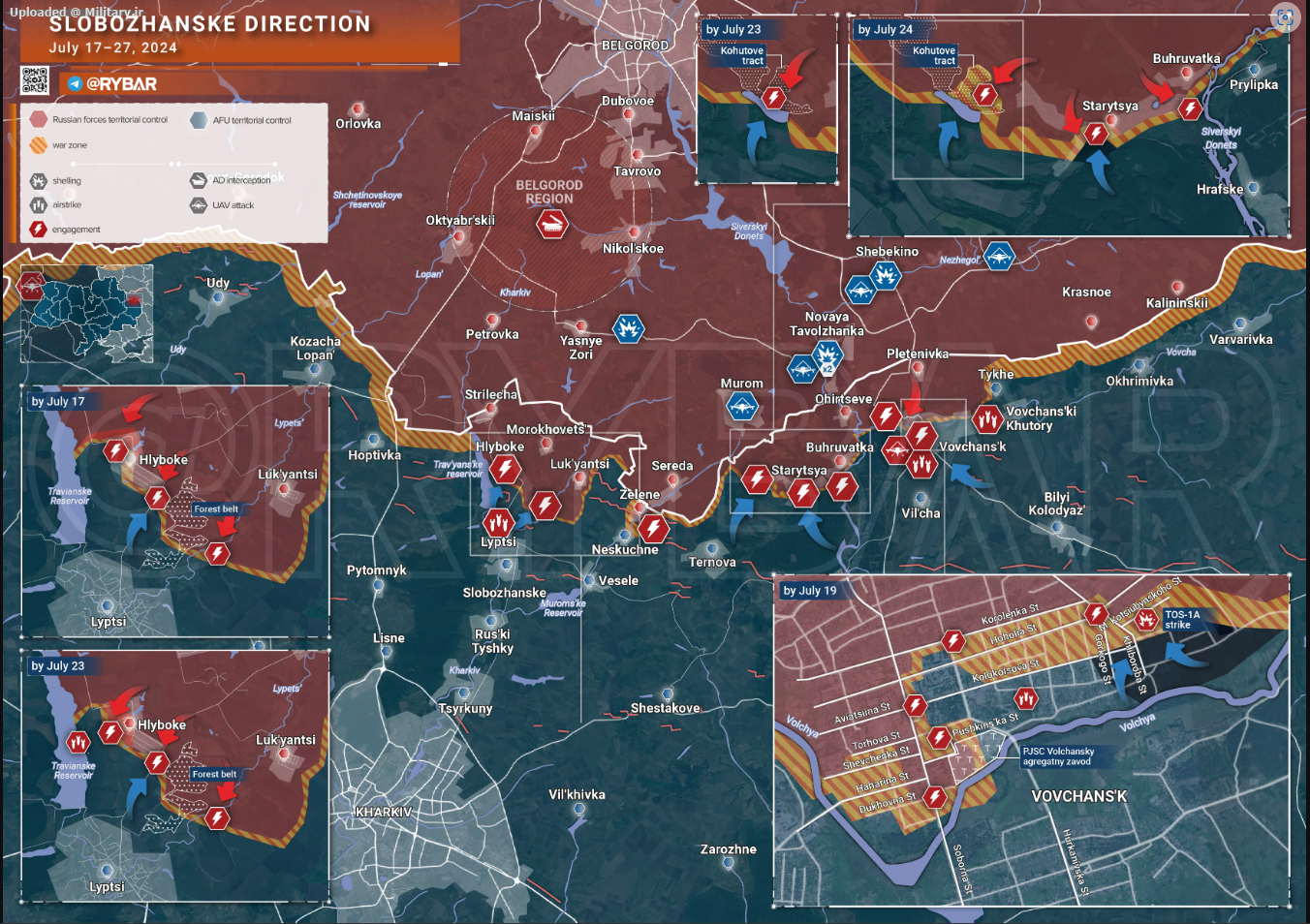The height and width of the screenshot is (924, 1310).
Task: Click the Kalininskii settlement marker
Action: pyautogui.click(x=1177, y=288)
